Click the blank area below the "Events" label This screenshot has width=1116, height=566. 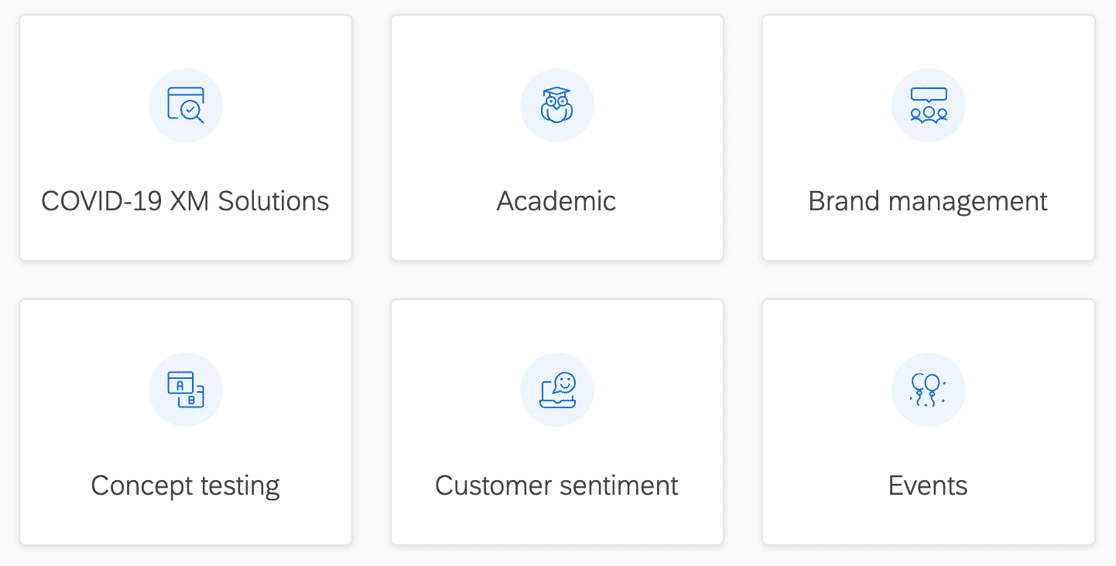[928, 524]
